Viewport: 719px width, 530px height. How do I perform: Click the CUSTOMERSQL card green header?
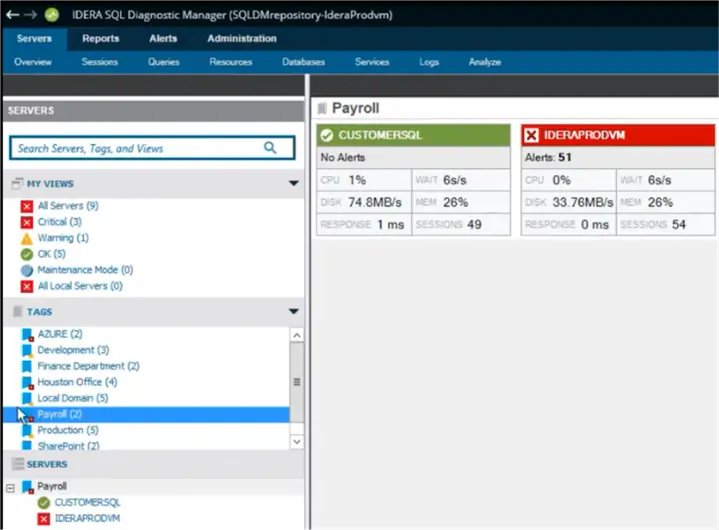tap(413, 135)
